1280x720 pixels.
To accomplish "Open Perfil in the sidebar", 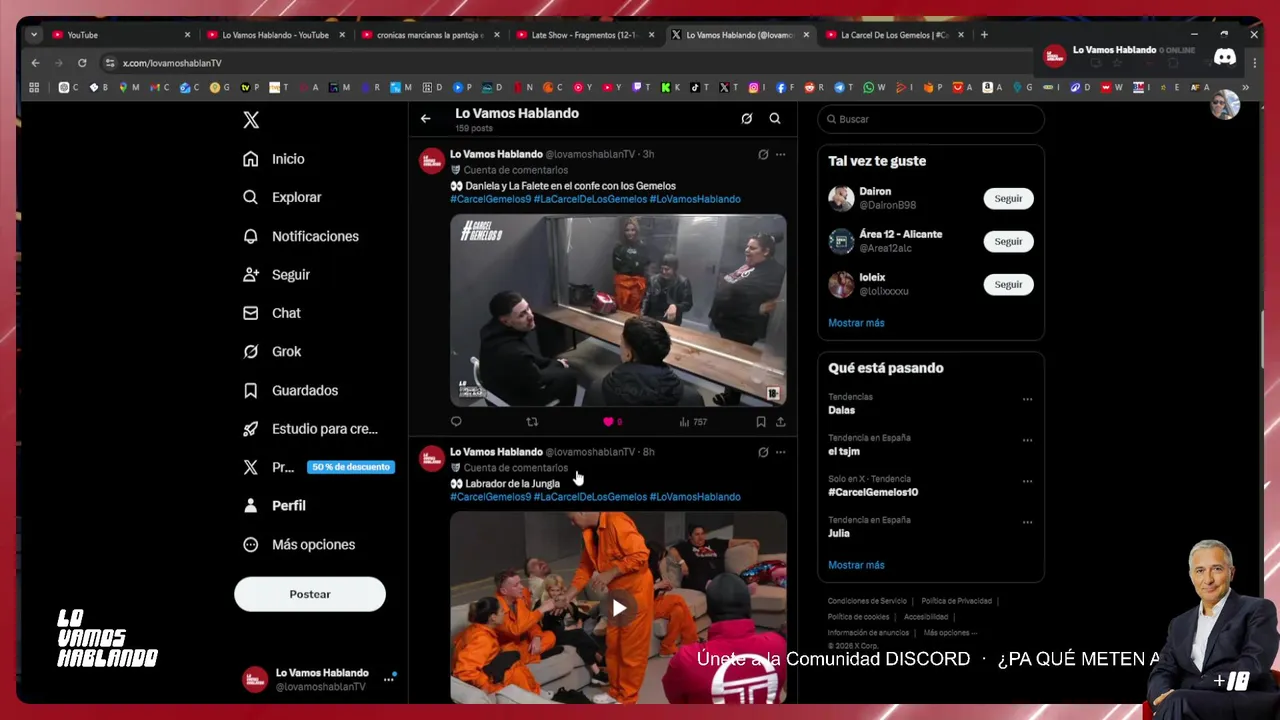I will tap(275, 506).
